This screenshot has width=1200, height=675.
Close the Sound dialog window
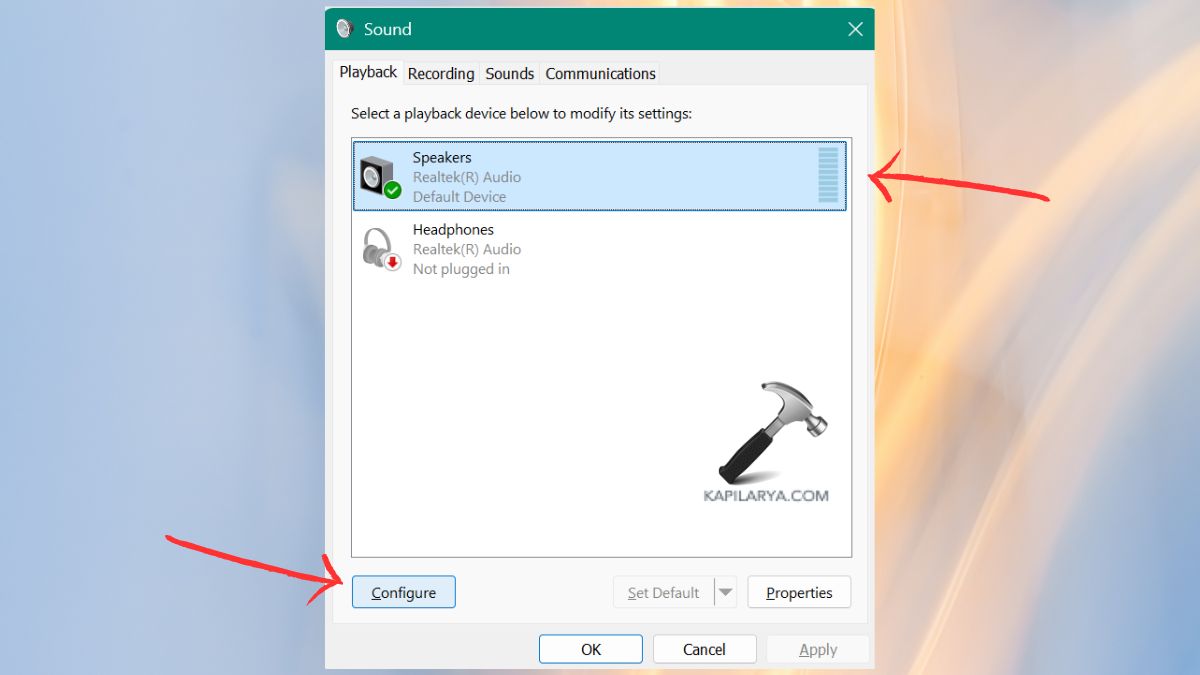[x=855, y=29]
